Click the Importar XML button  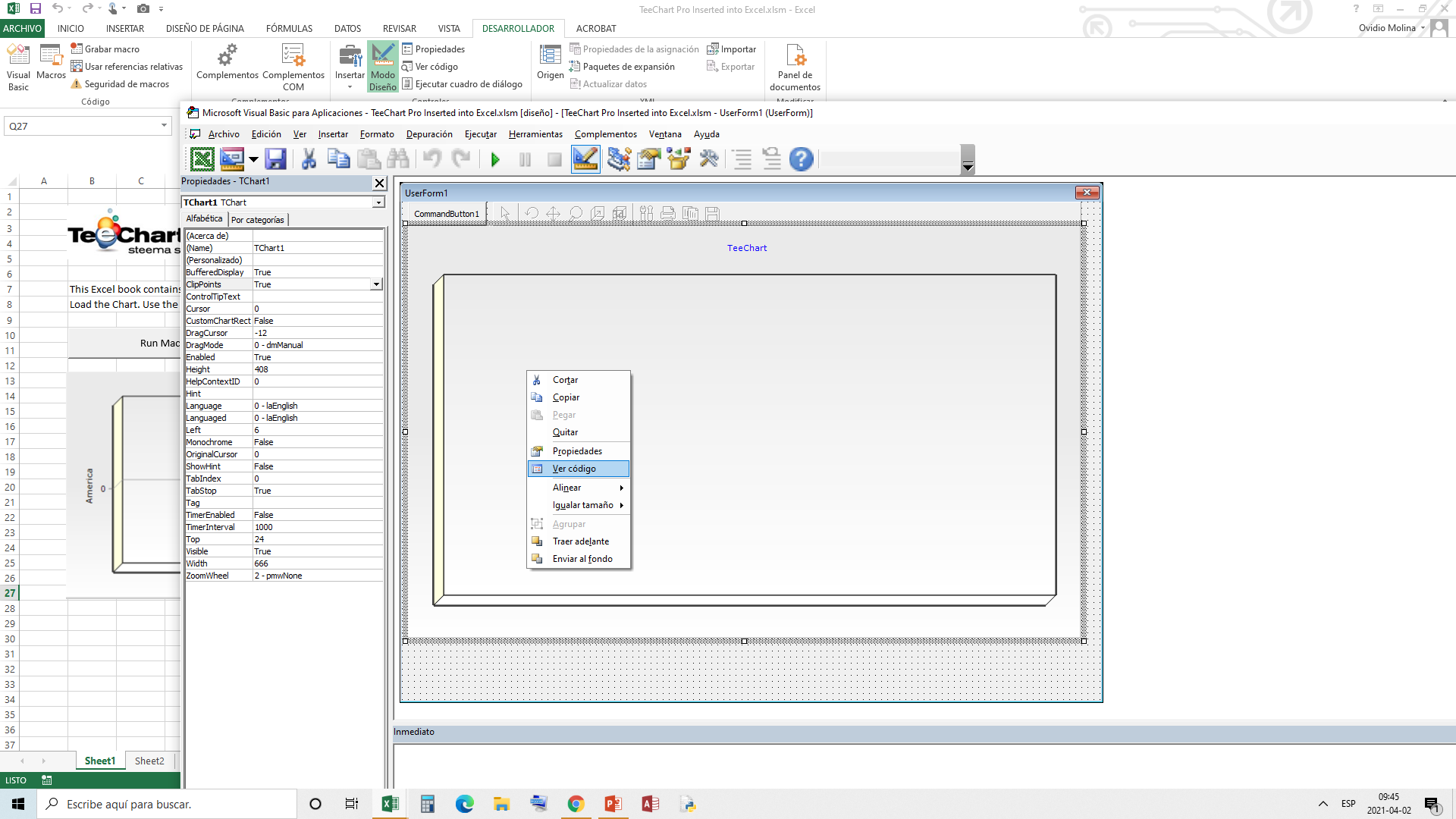coord(731,49)
